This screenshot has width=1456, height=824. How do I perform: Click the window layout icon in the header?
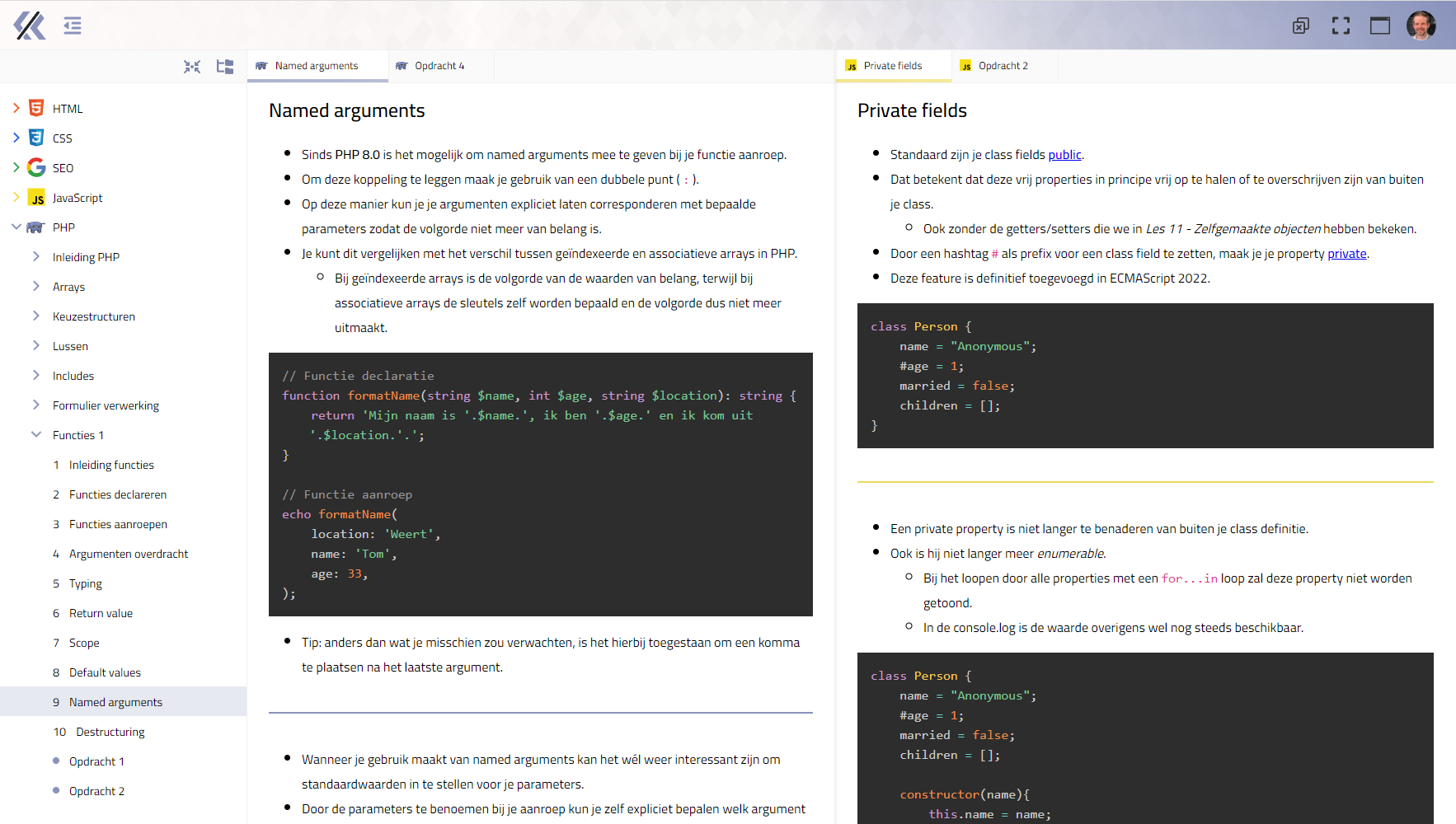click(x=1380, y=26)
